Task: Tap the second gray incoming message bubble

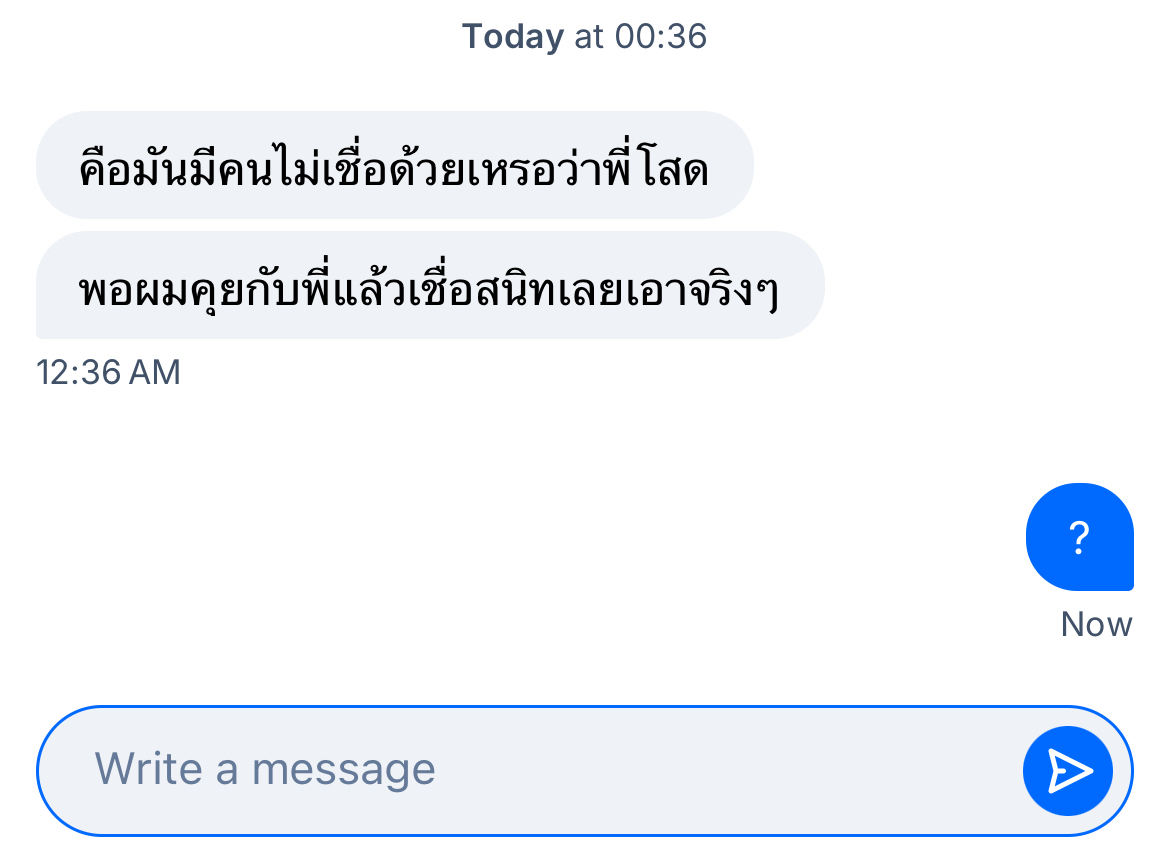Action: [430, 286]
